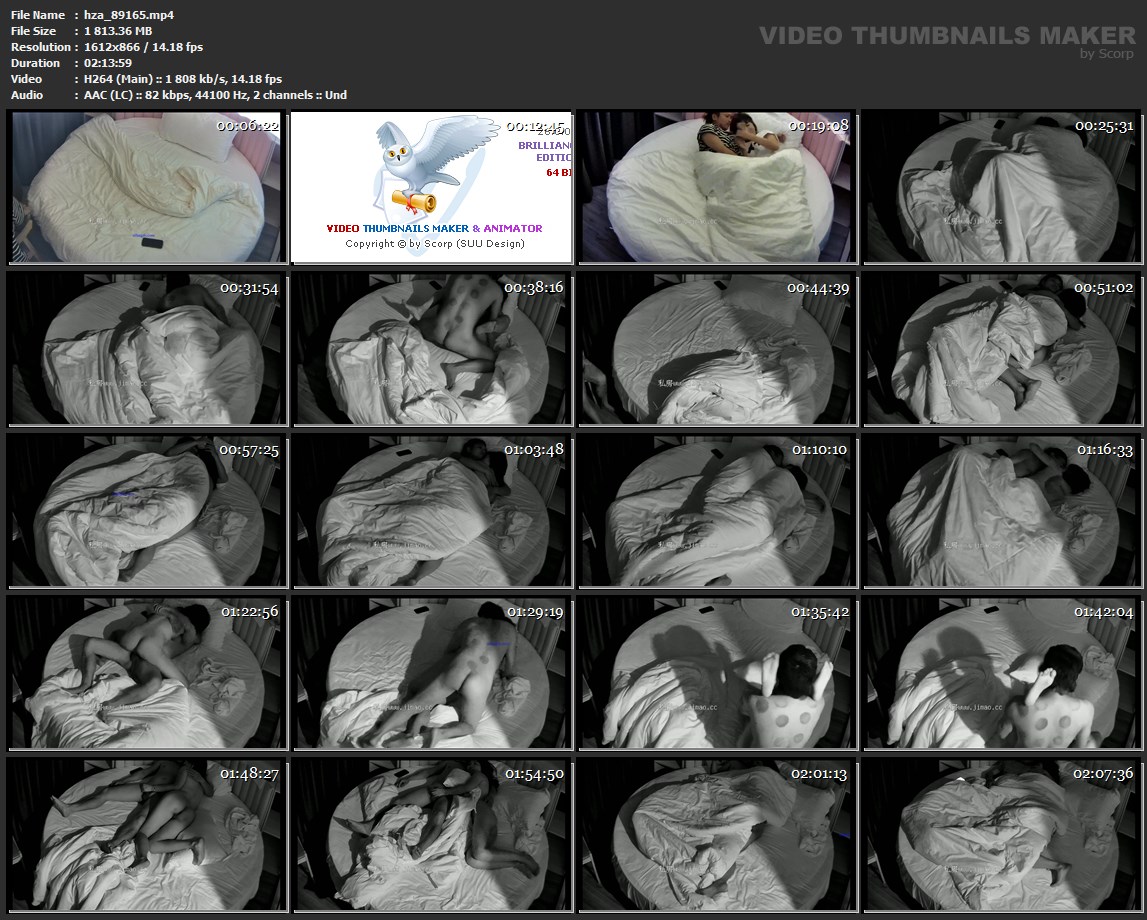Click the VIDEO THUMBNAILS MAKER header title
Viewport: 1147px width, 920px height.
(946, 36)
